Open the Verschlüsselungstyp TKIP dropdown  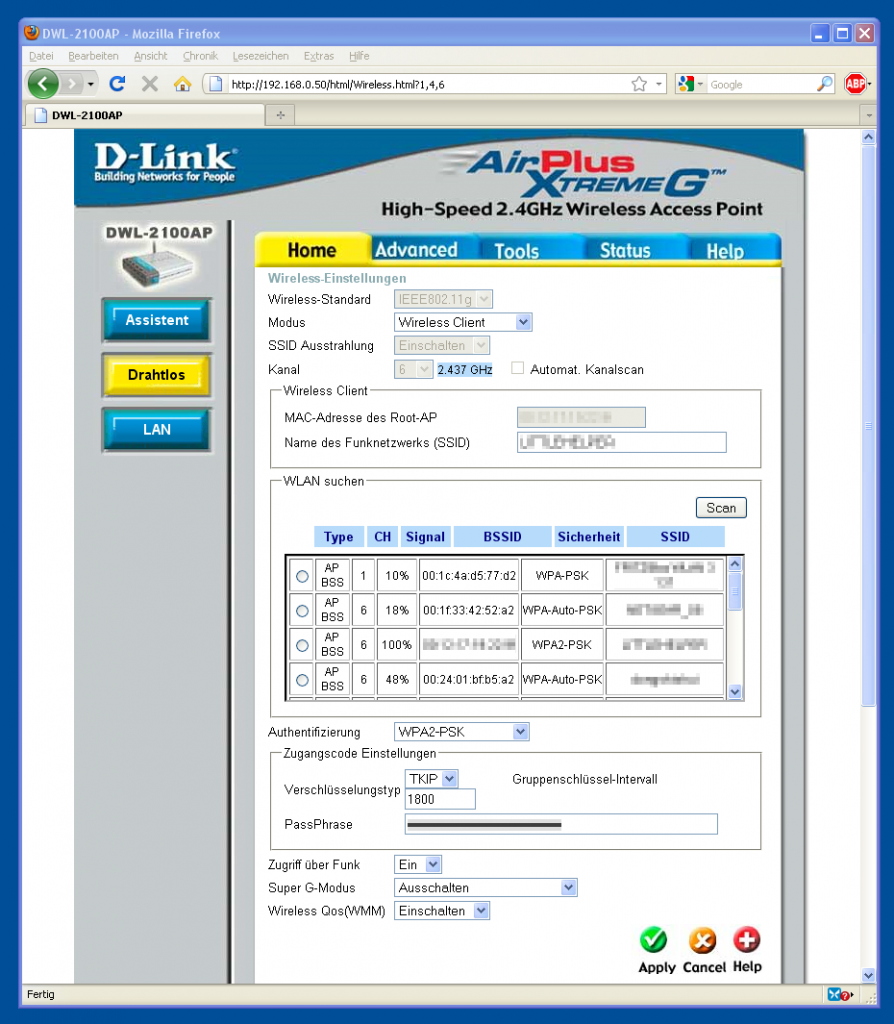click(434, 777)
